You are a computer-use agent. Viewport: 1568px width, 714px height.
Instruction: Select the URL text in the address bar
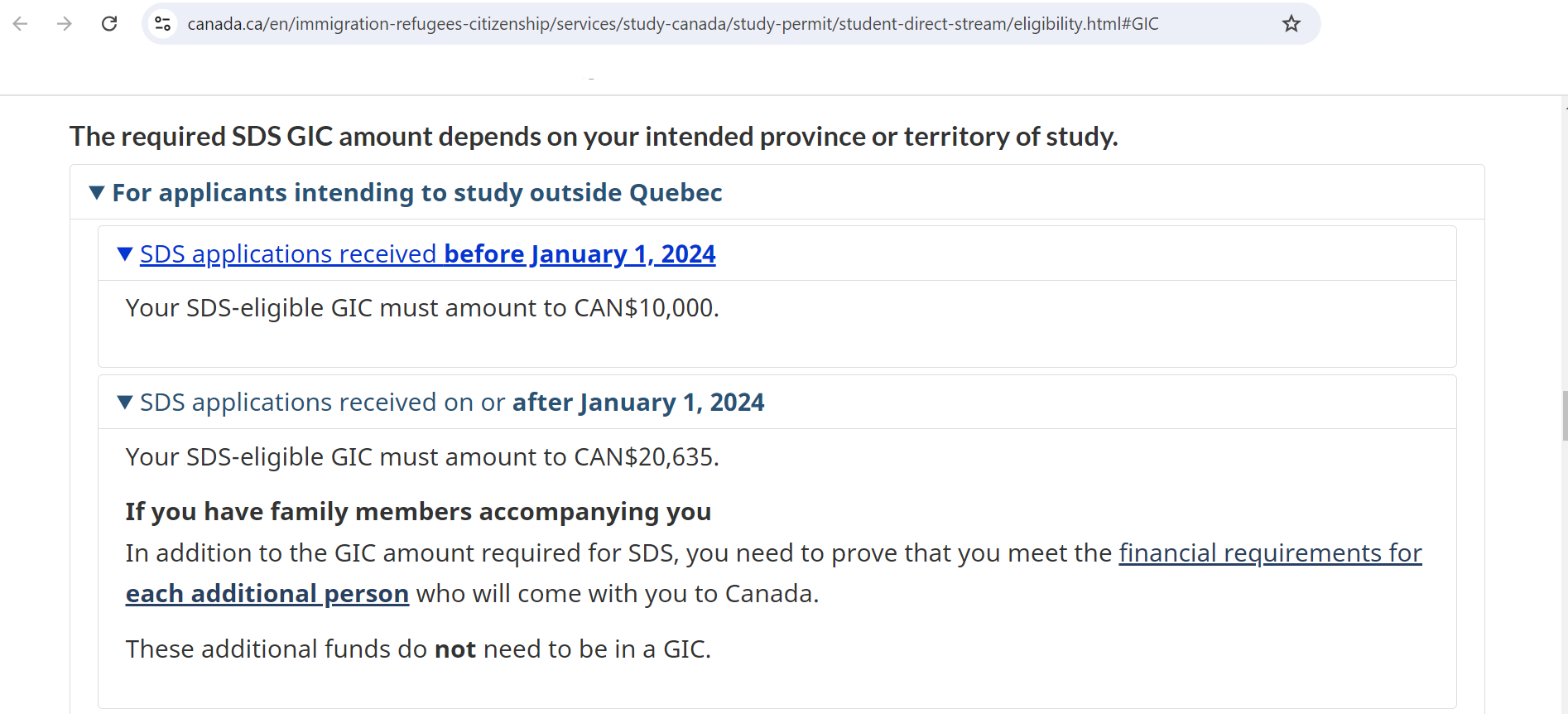tap(662, 23)
